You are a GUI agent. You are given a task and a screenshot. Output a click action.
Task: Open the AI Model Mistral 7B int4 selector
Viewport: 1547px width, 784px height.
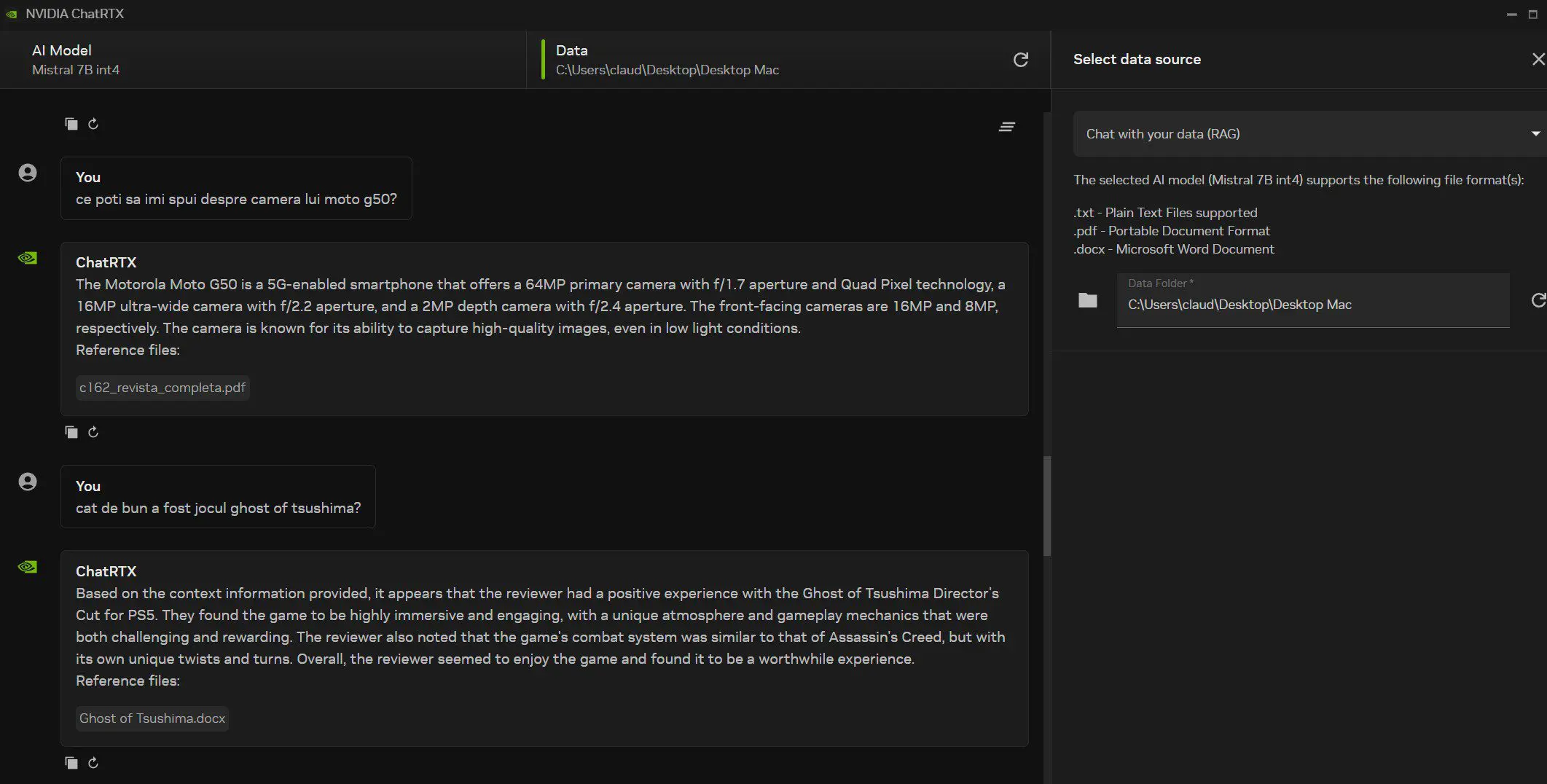(x=263, y=60)
